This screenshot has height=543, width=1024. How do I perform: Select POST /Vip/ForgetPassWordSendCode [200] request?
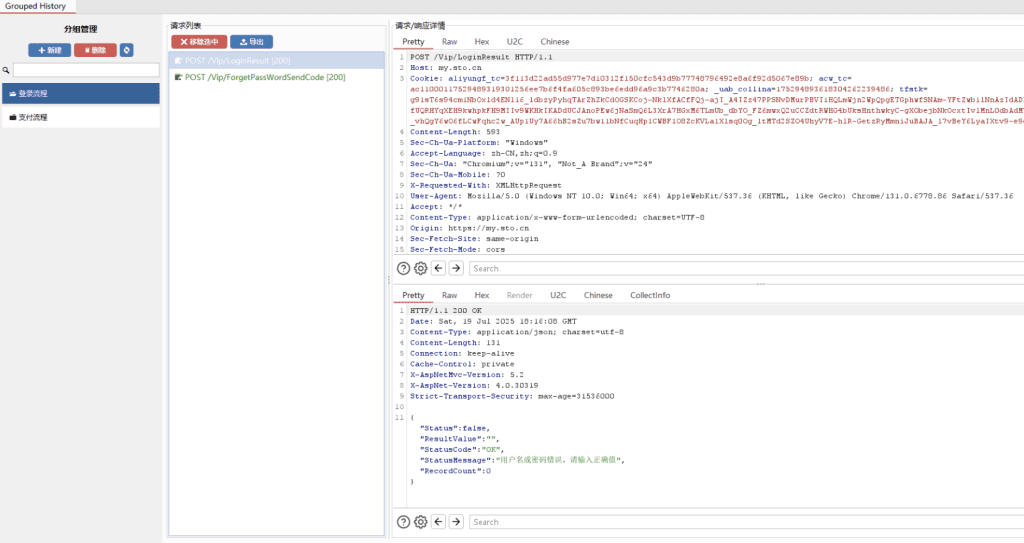pyautogui.click(x=276, y=77)
